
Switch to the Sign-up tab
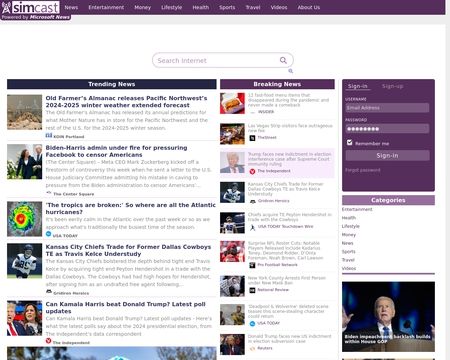[x=393, y=86]
